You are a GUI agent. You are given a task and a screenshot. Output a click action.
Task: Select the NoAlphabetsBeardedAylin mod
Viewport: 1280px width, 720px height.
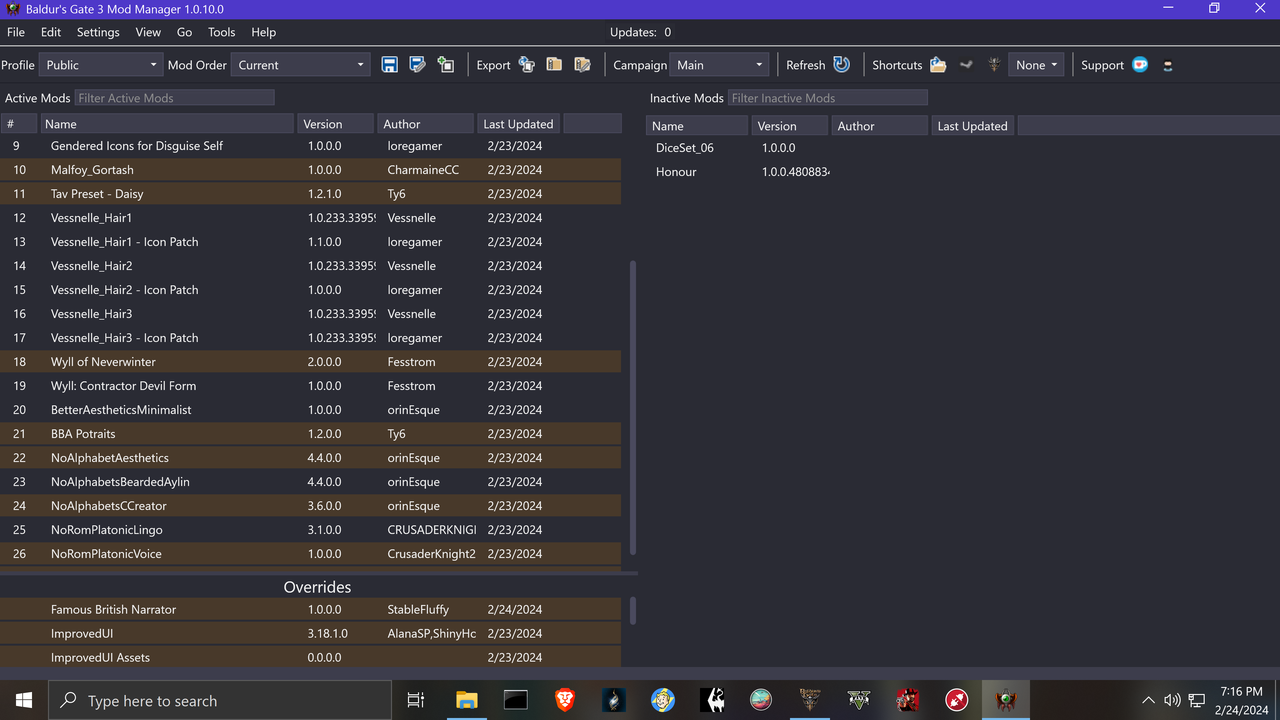click(310, 482)
